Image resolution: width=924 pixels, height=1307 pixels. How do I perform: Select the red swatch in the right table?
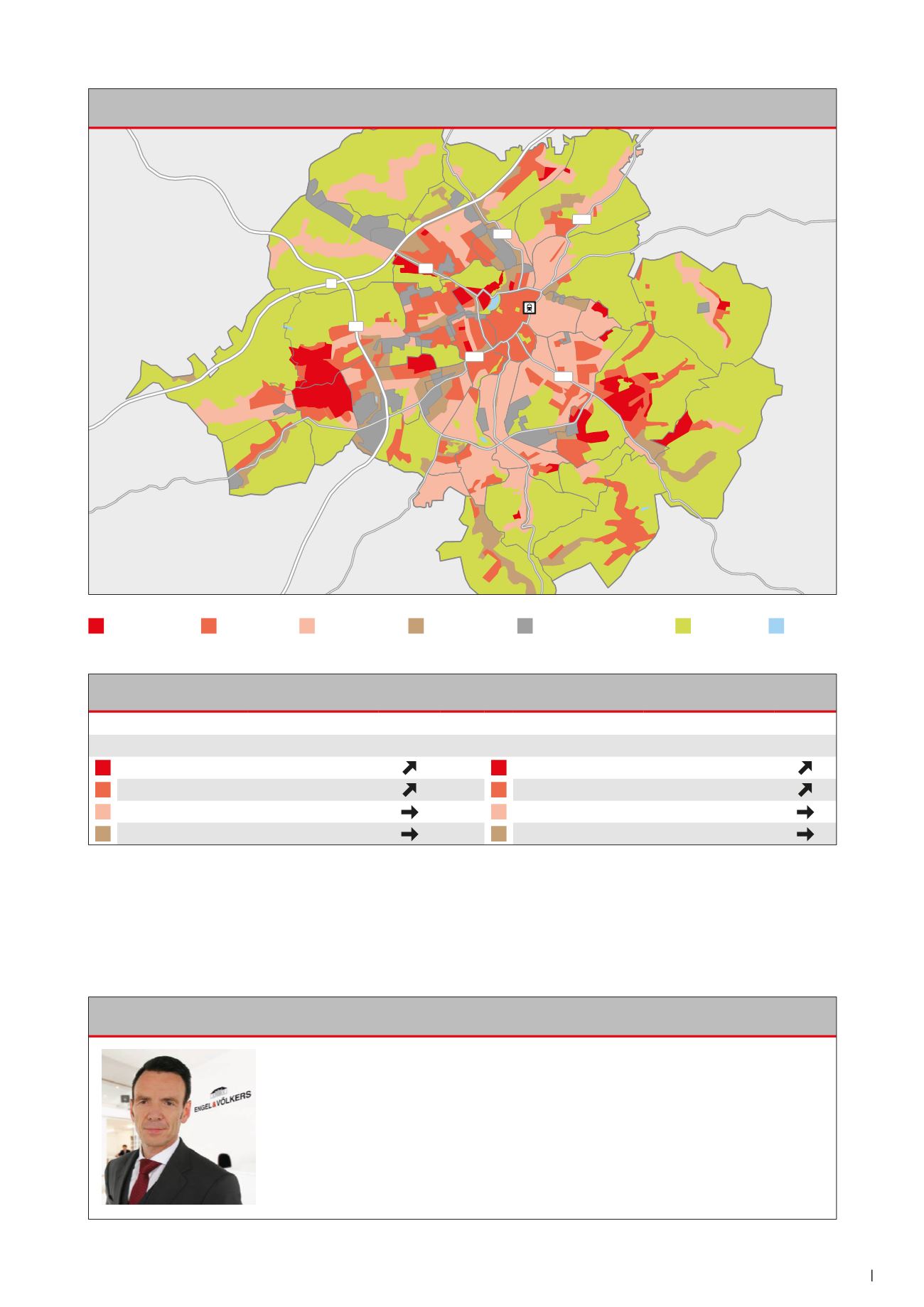pyautogui.click(x=499, y=768)
